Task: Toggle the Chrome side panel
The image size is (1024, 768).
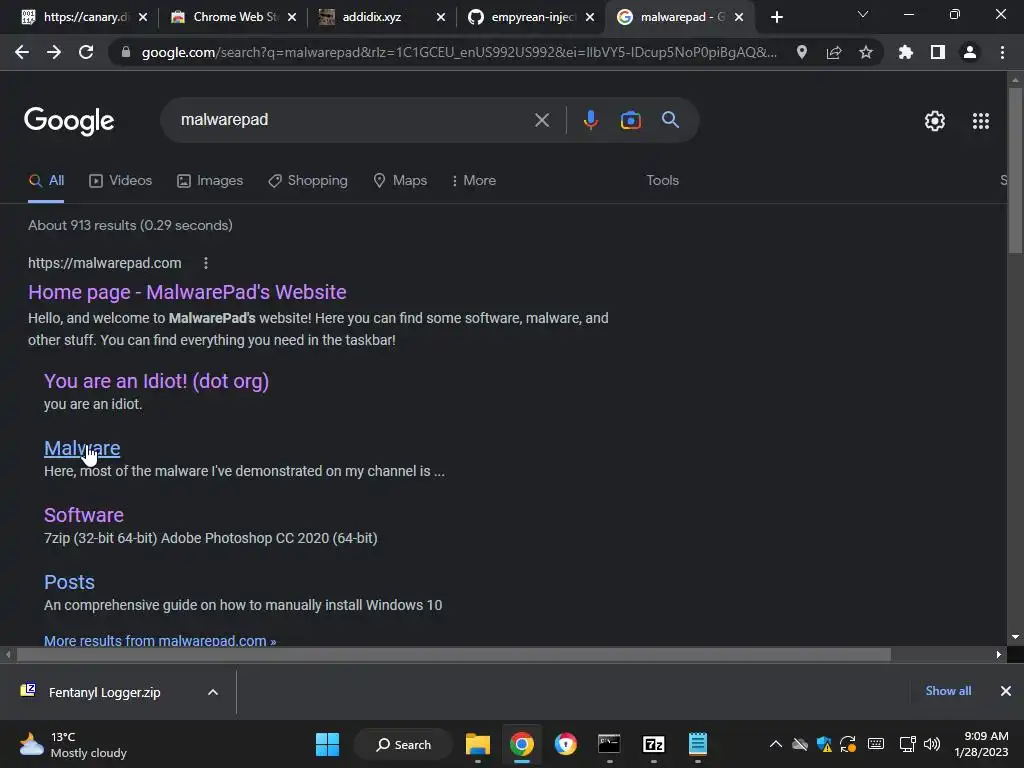Action: (x=938, y=52)
